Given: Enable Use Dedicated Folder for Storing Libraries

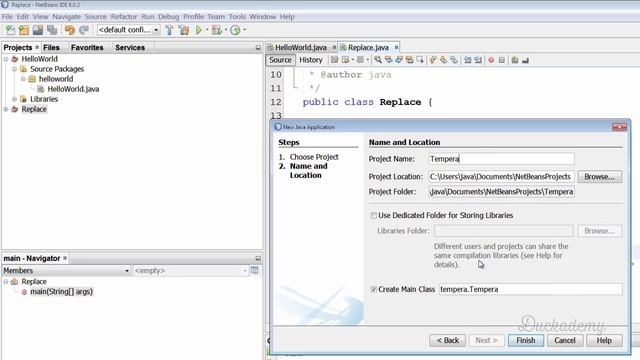Looking at the screenshot, I should [x=373, y=215].
